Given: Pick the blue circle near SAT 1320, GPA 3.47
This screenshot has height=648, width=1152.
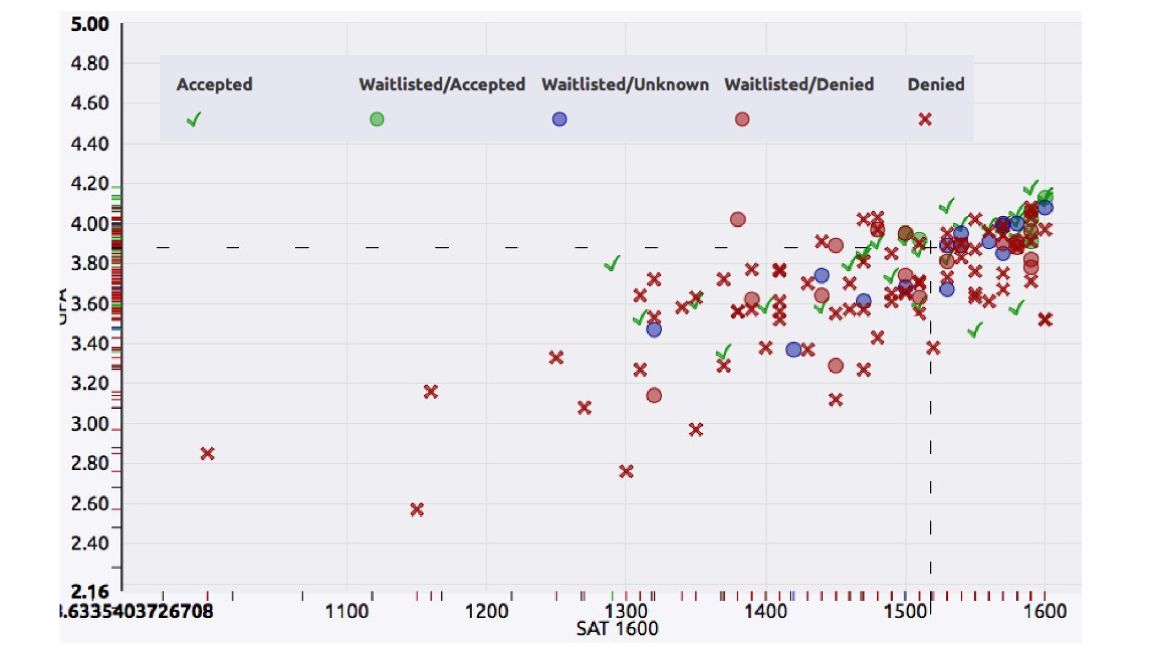Looking at the screenshot, I should [654, 330].
